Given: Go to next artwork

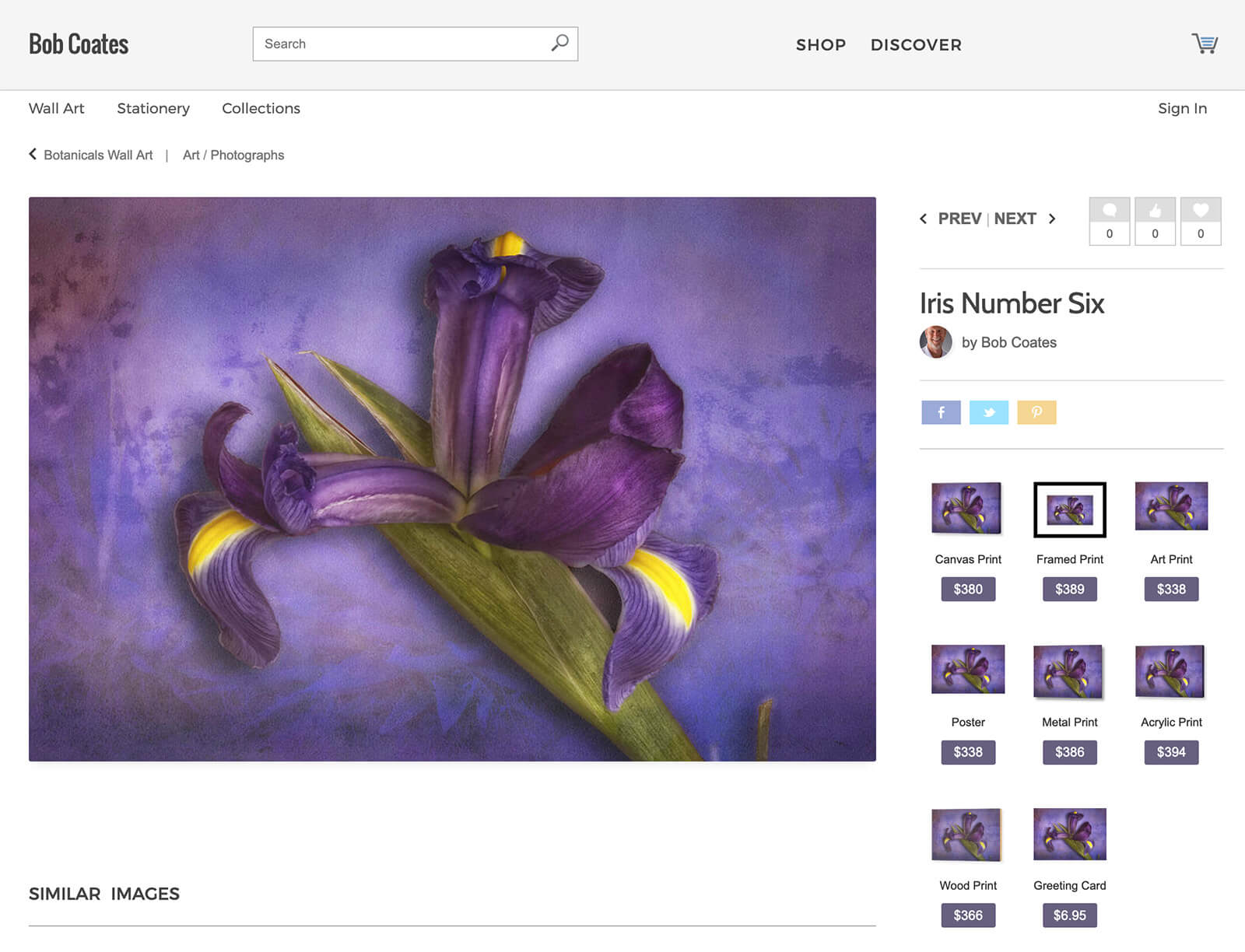Looking at the screenshot, I should (1023, 219).
